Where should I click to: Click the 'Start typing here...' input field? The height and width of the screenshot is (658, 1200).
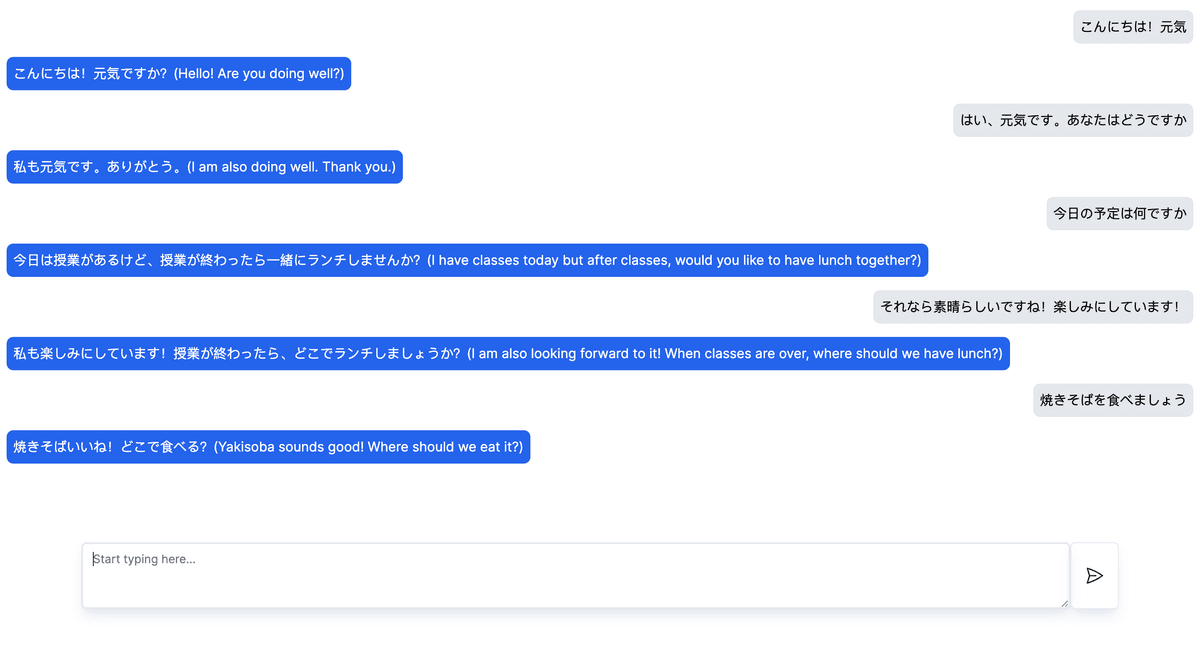tap(576, 575)
